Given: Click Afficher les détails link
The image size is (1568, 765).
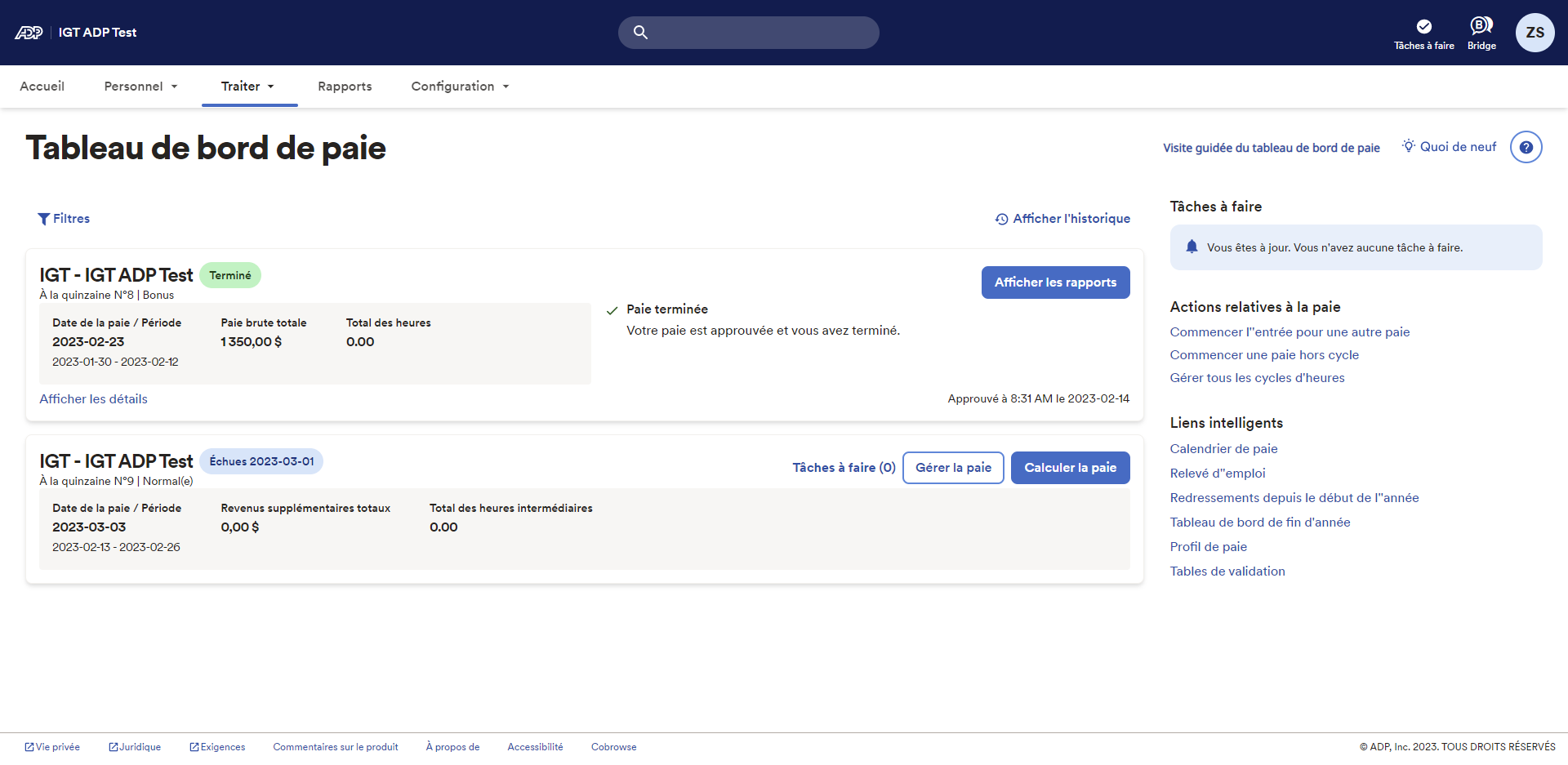Looking at the screenshot, I should (x=93, y=399).
